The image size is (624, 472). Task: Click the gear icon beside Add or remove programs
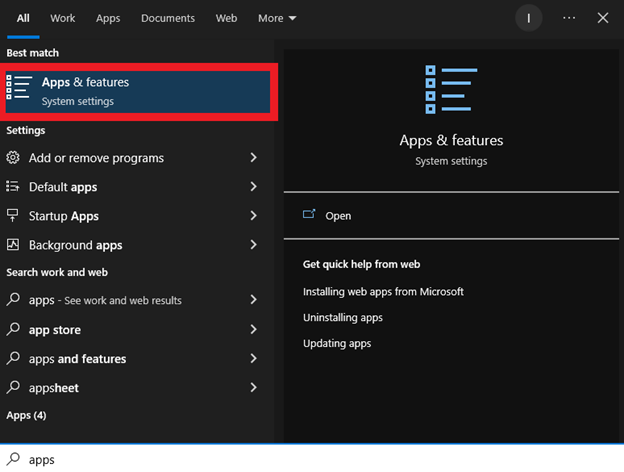(x=13, y=158)
